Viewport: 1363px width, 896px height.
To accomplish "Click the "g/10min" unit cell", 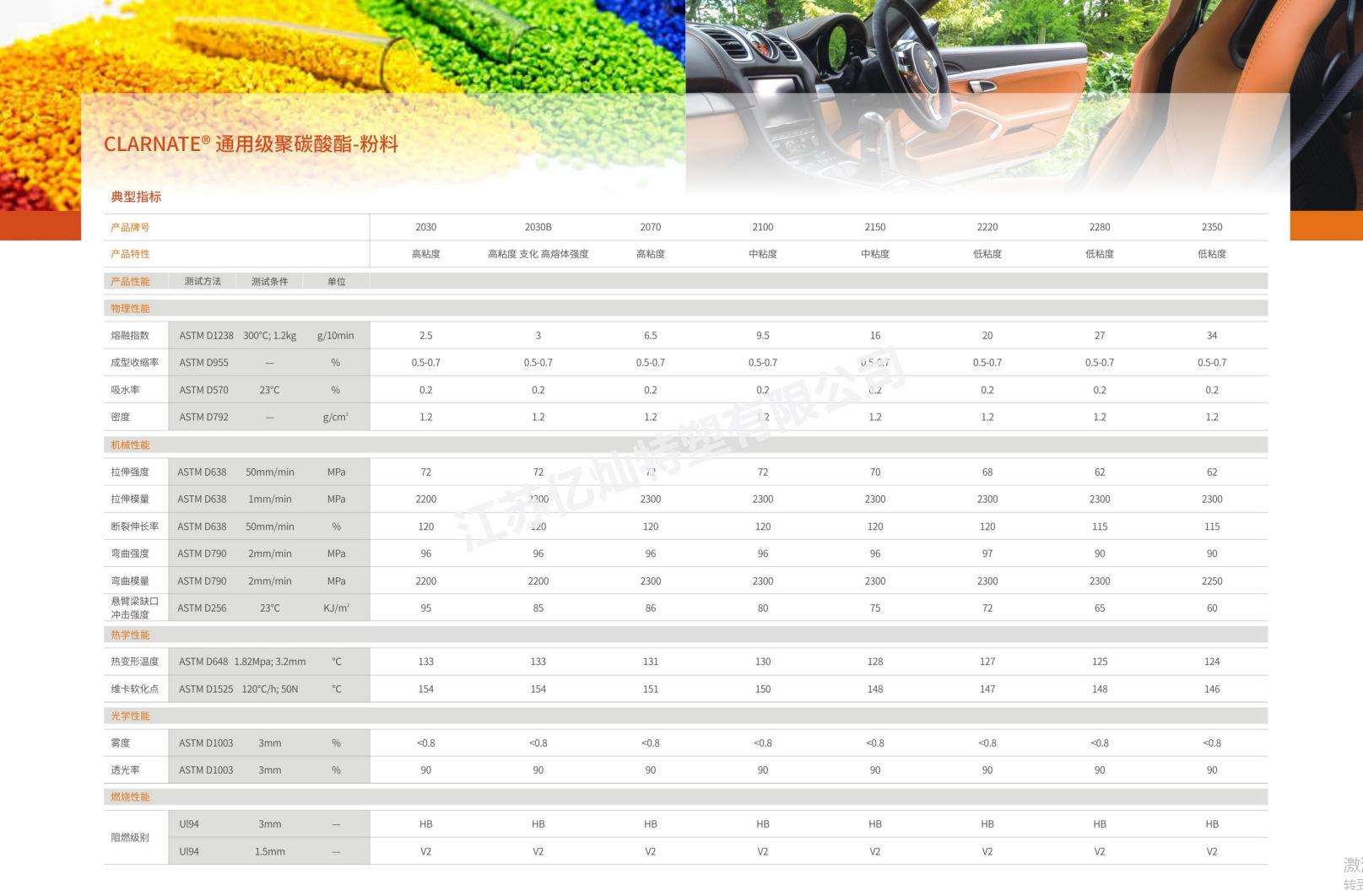I will [336, 336].
